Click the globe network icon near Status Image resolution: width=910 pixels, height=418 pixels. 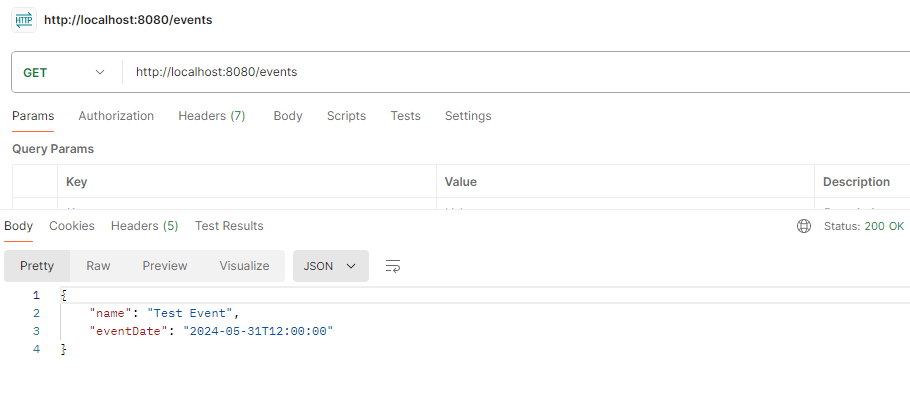click(x=804, y=226)
